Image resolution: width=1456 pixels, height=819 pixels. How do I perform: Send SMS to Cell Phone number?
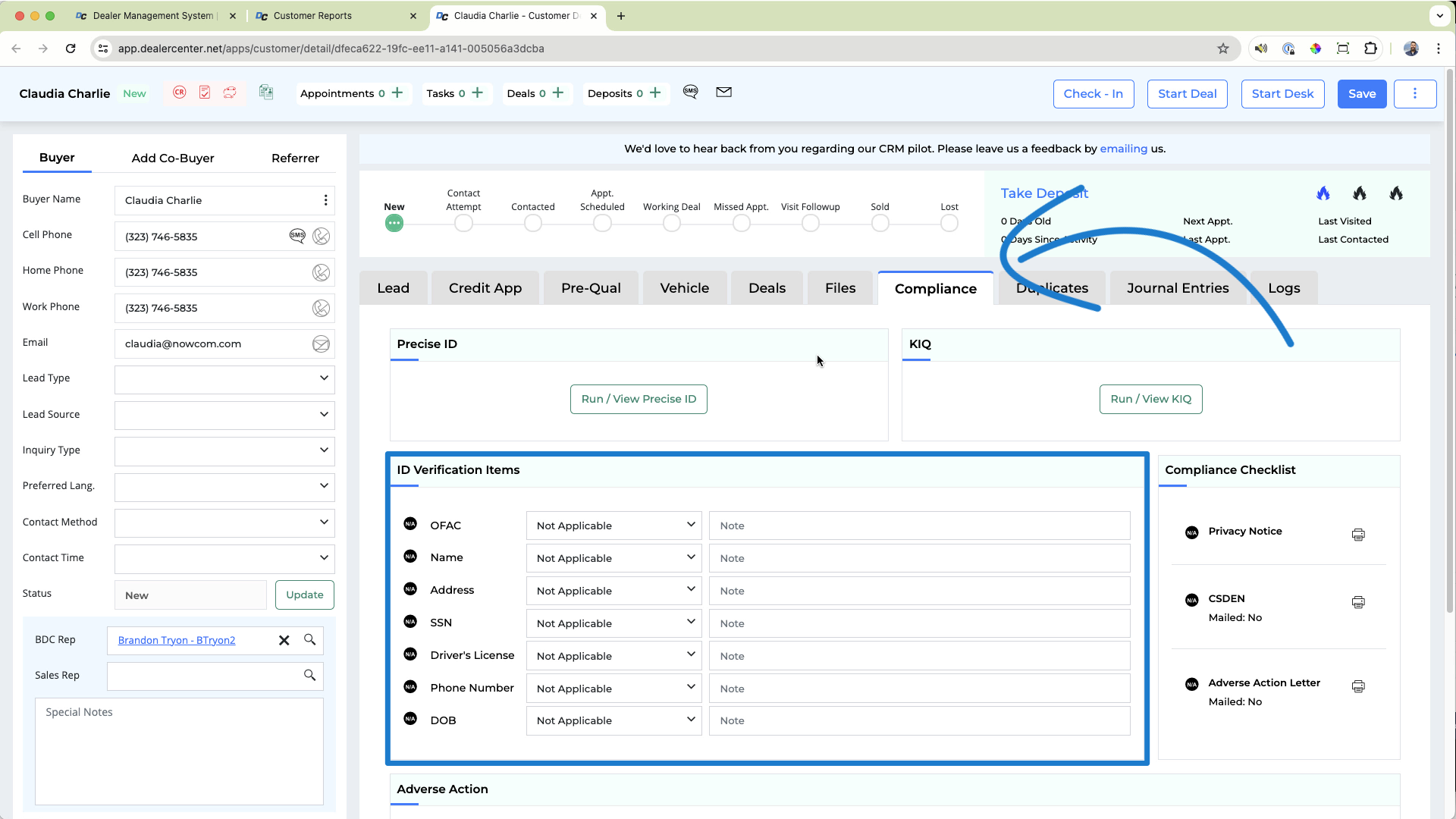(297, 236)
